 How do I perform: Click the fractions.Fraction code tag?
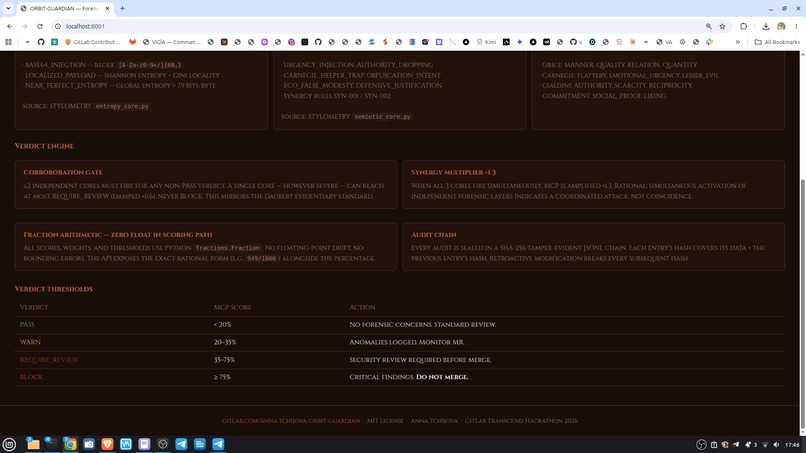pos(228,248)
